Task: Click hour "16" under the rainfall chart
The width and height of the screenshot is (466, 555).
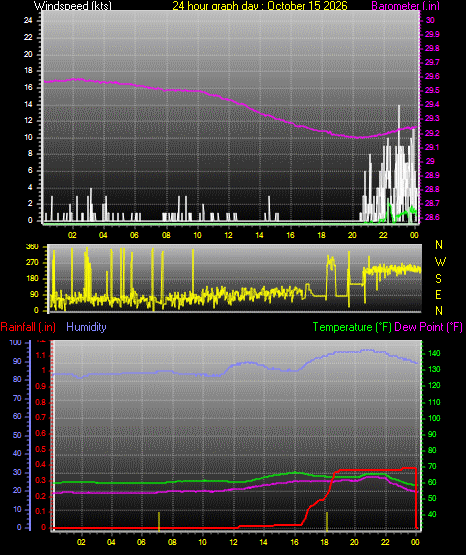Action: pos(294,542)
